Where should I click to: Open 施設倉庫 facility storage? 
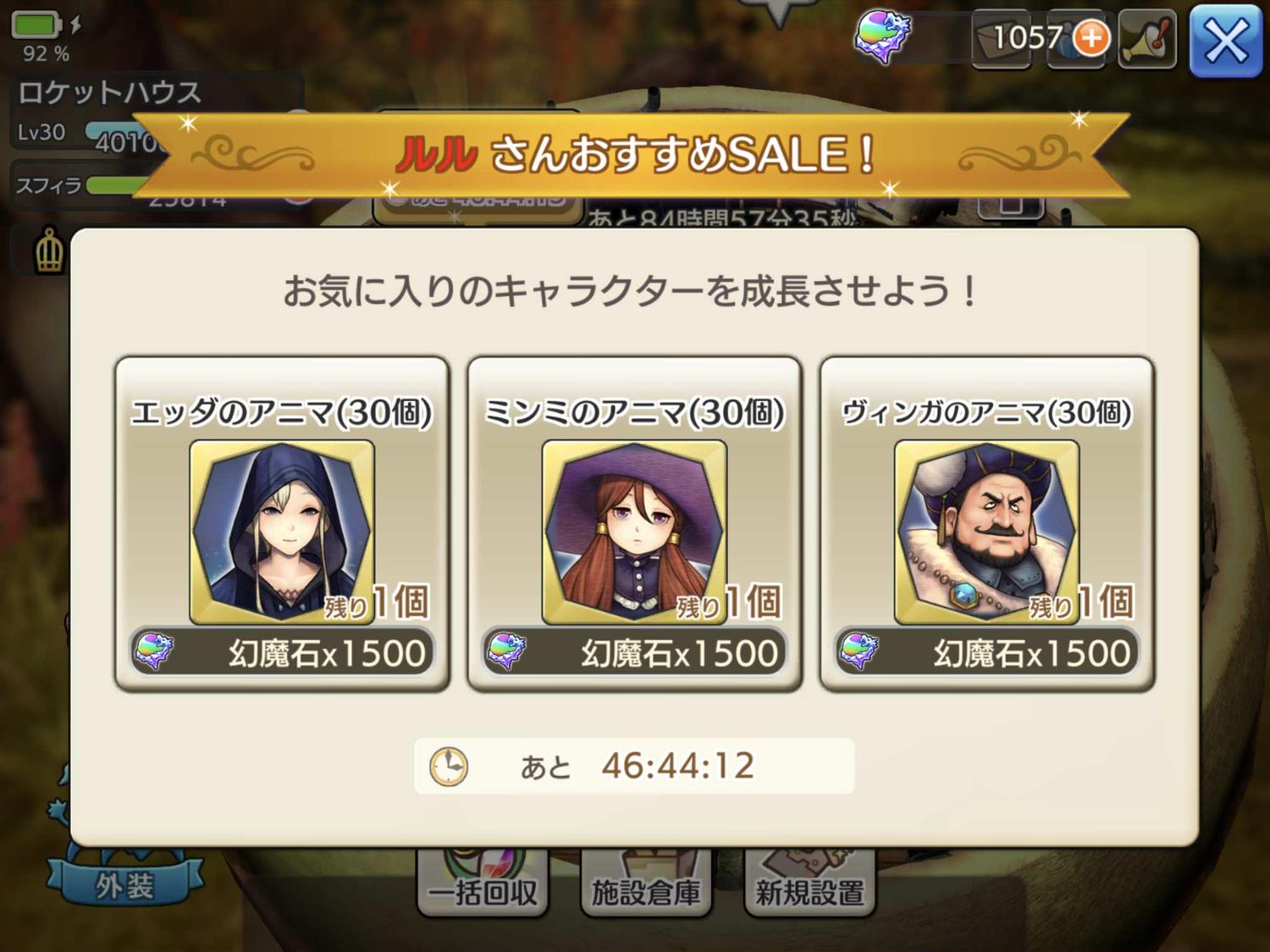[646, 886]
